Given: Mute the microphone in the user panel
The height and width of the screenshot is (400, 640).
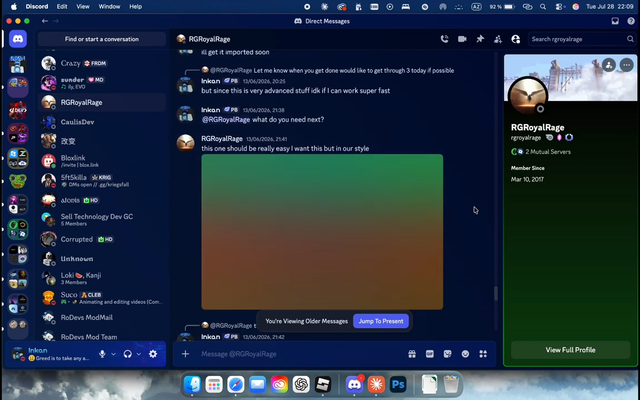Looking at the screenshot, I should 102,354.
